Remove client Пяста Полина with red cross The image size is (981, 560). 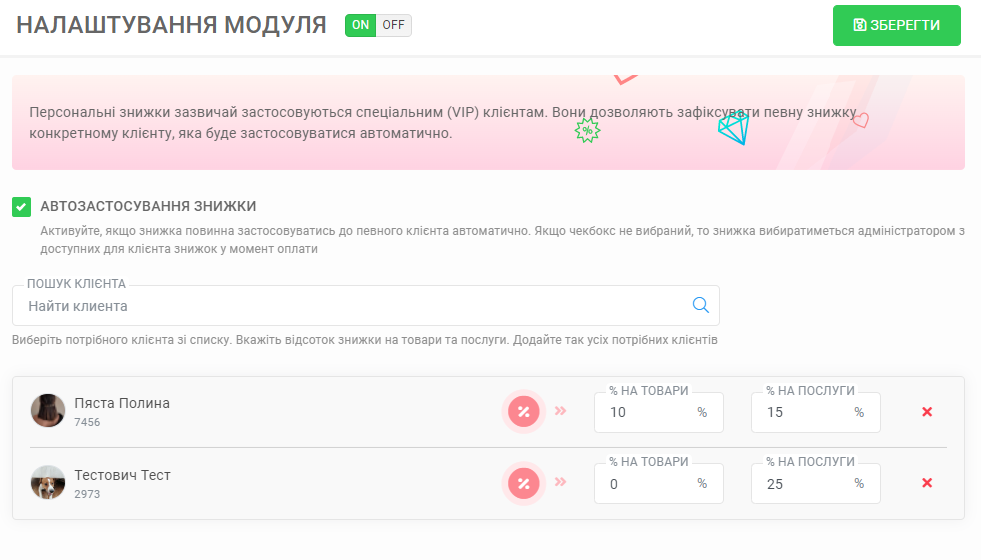click(x=927, y=412)
